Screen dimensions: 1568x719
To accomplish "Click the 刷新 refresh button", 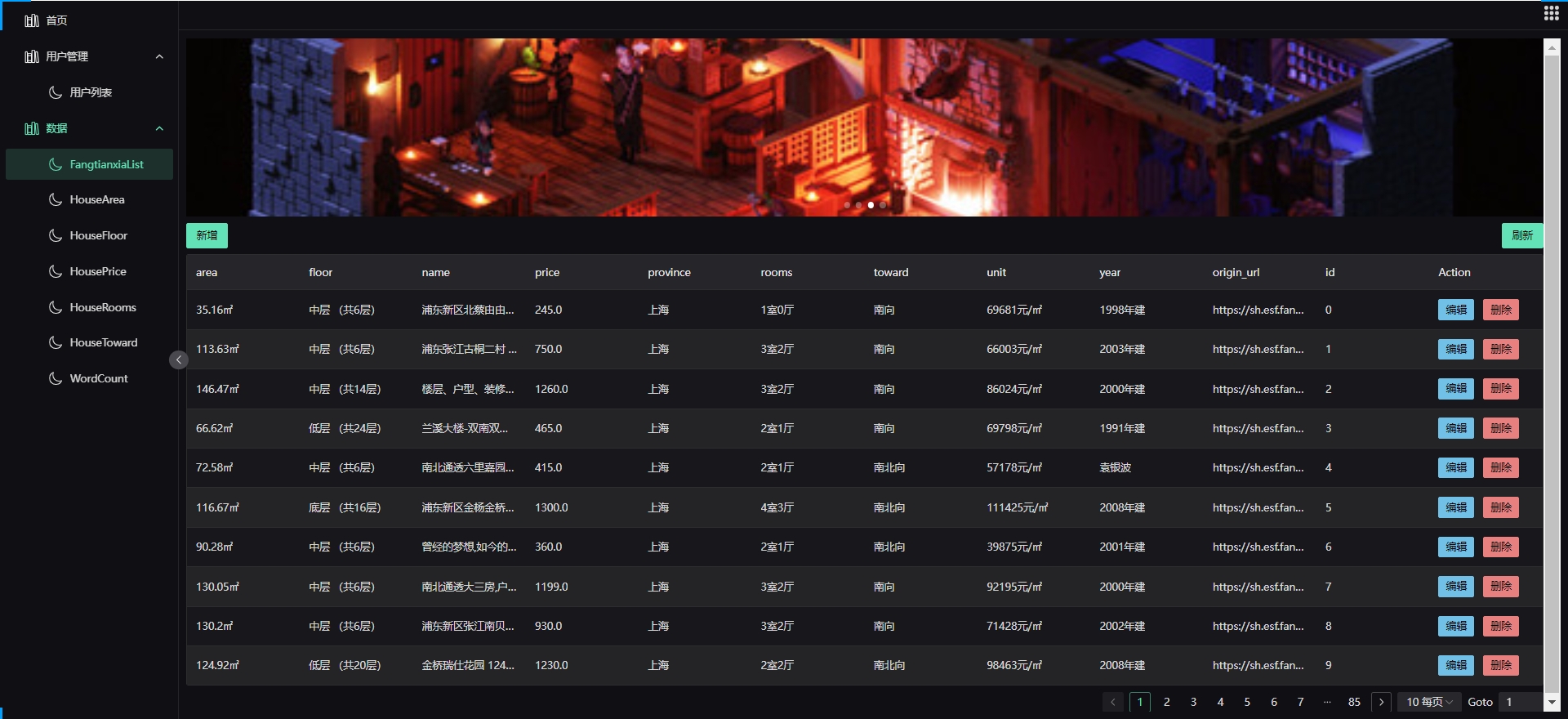I will (1522, 235).
